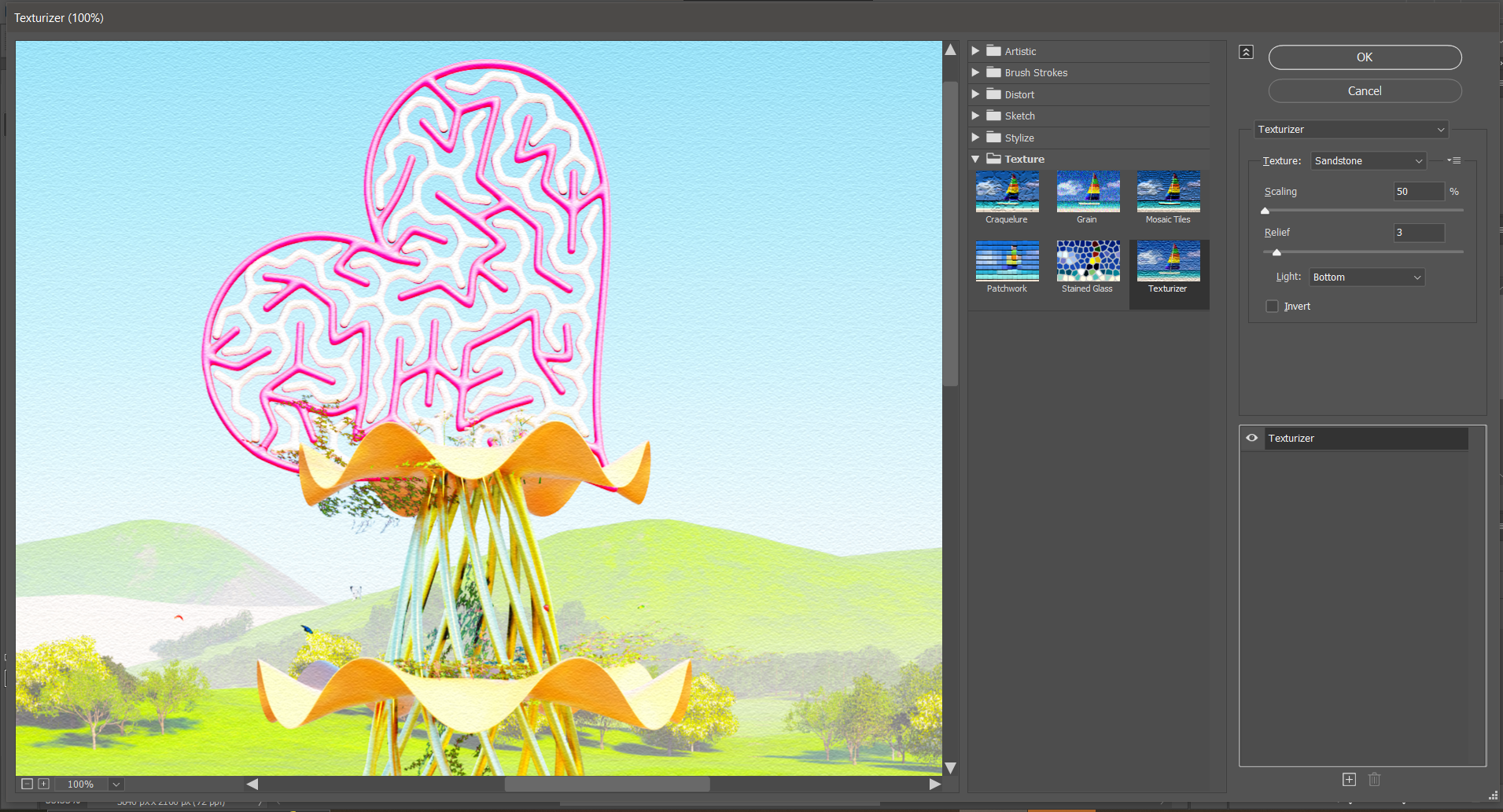The height and width of the screenshot is (812, 1503).
Task: Click the Relief value field
Action: 1419,232
